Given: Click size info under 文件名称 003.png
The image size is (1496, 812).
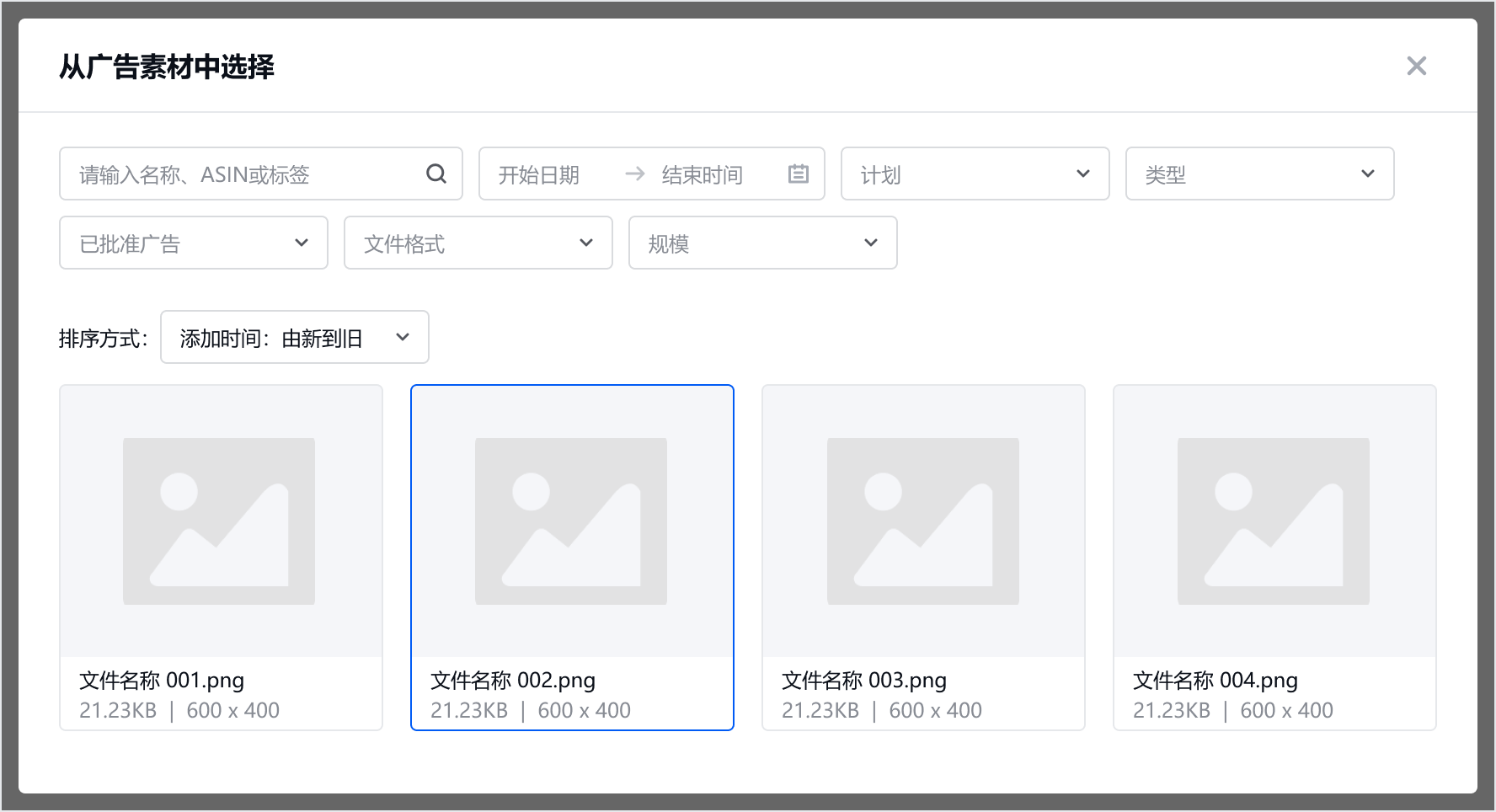Looking at the screenshot, I should pyautogui.click(x=882, y=710).
